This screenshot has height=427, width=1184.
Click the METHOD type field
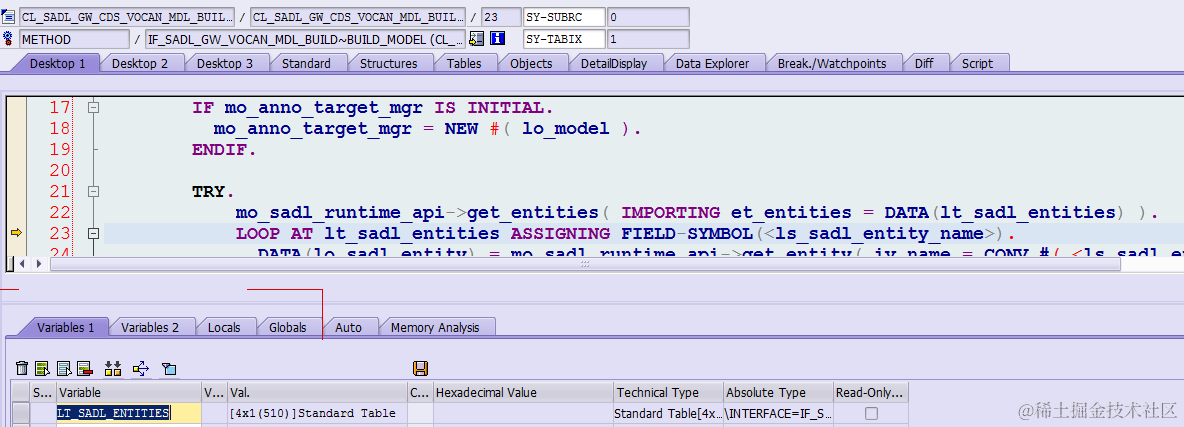(75, 39)
